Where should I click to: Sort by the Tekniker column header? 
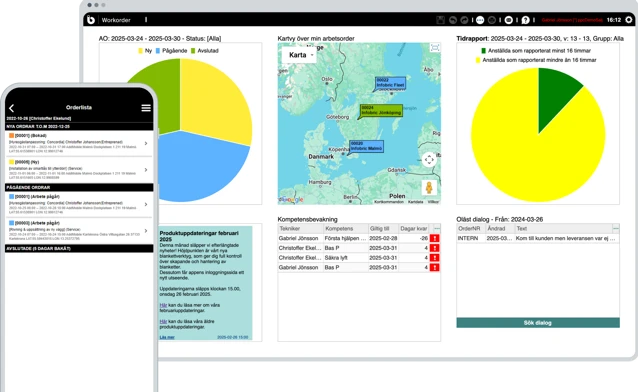[x=300, y=228]
